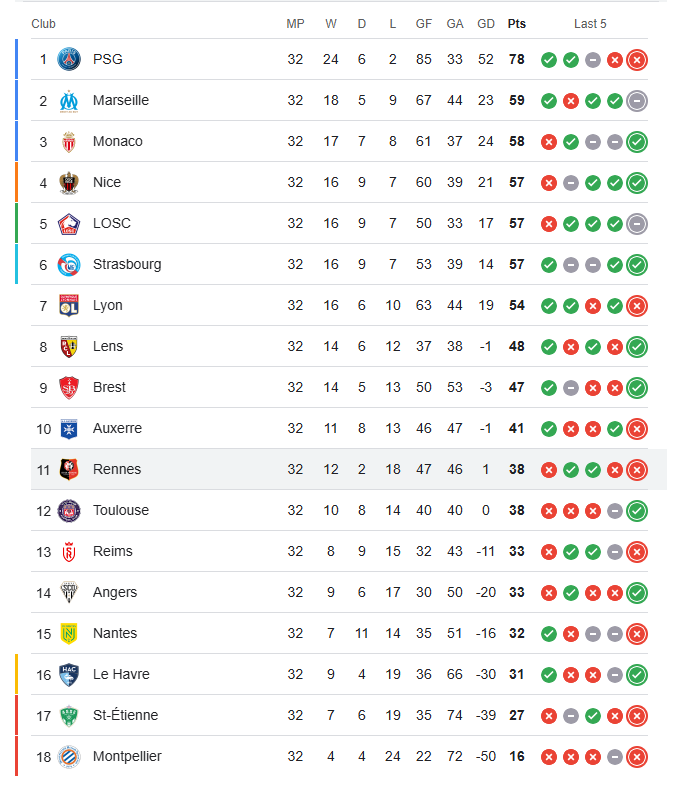Click the Monaco club crest
This screenshot has width=677, height=786.
[x=69, y=141]
